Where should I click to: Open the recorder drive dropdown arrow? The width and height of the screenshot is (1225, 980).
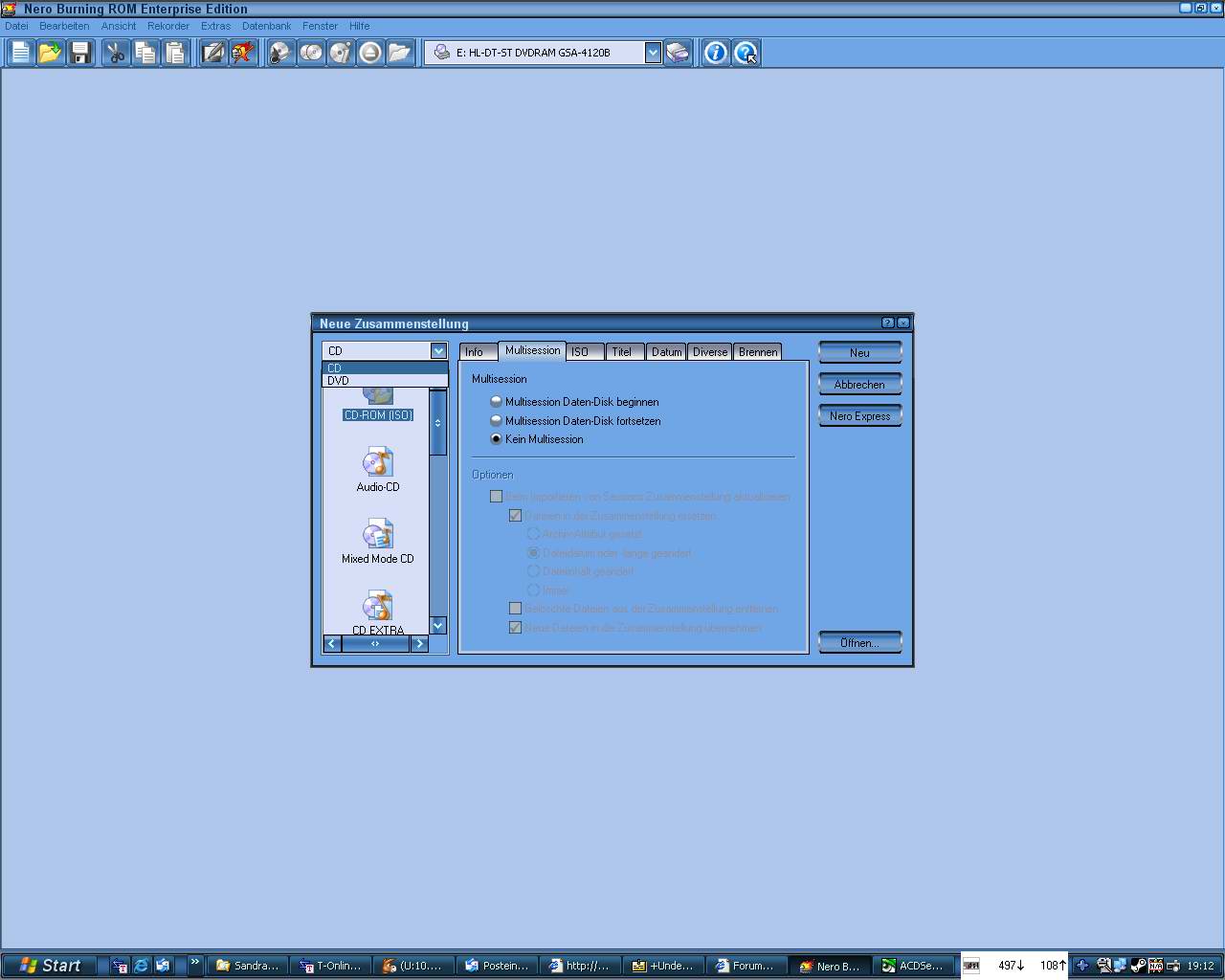pos(653,53)
